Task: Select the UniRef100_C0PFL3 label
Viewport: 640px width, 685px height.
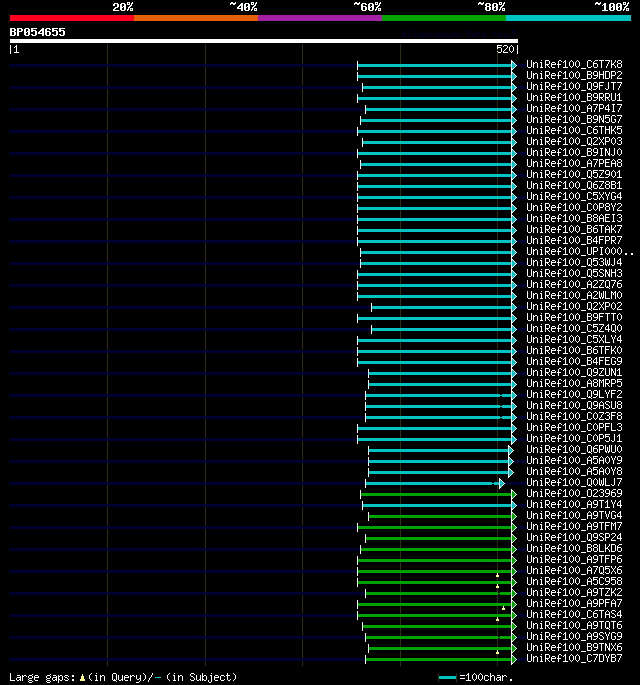Action: click(574, 427)
